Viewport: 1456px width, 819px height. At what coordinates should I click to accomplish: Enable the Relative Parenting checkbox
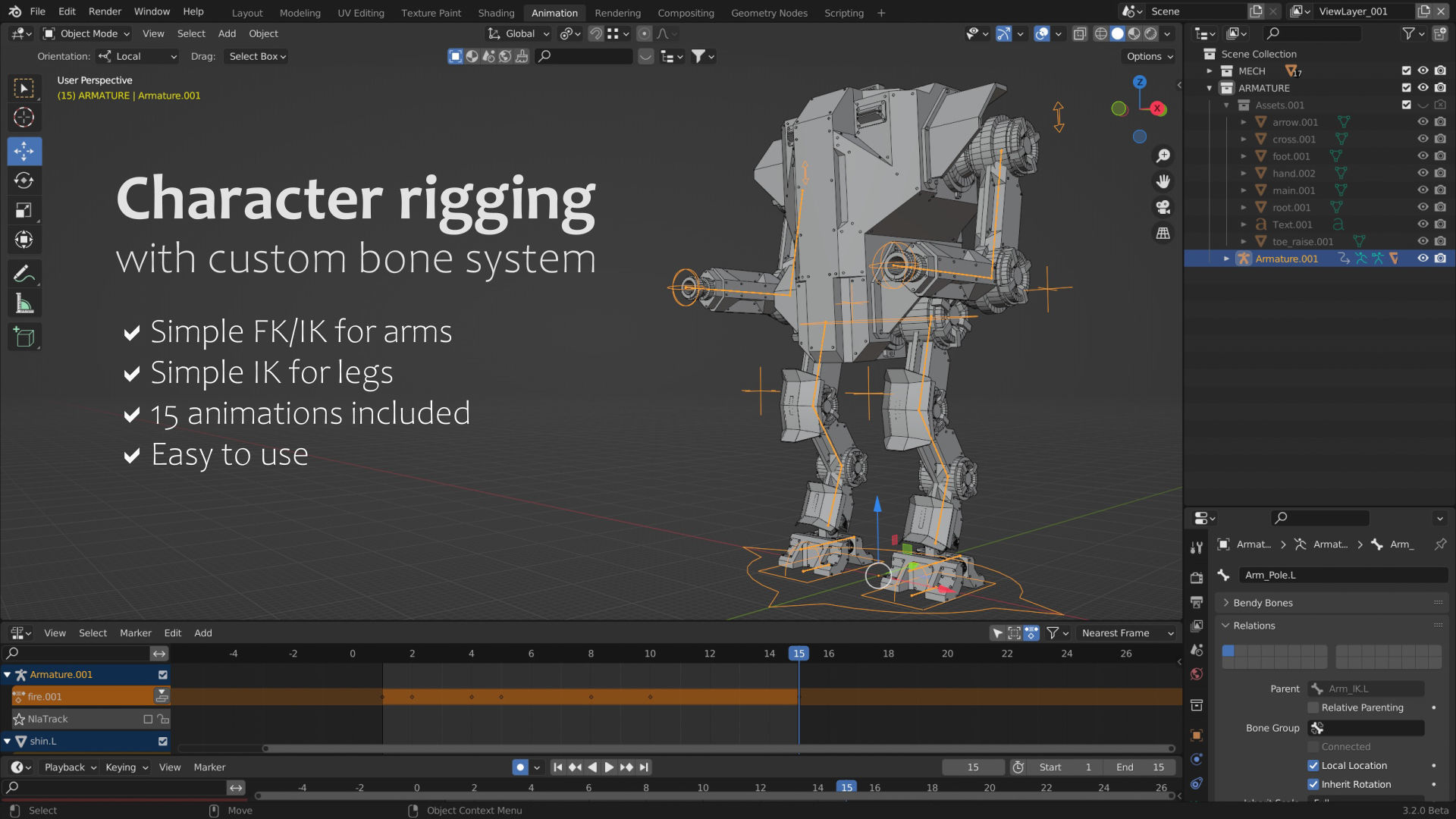(x=1313, y=708)
